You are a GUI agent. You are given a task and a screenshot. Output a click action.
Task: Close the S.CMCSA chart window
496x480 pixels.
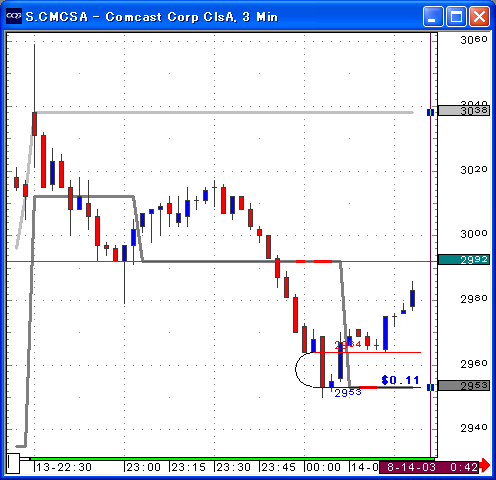coord(479,16)
